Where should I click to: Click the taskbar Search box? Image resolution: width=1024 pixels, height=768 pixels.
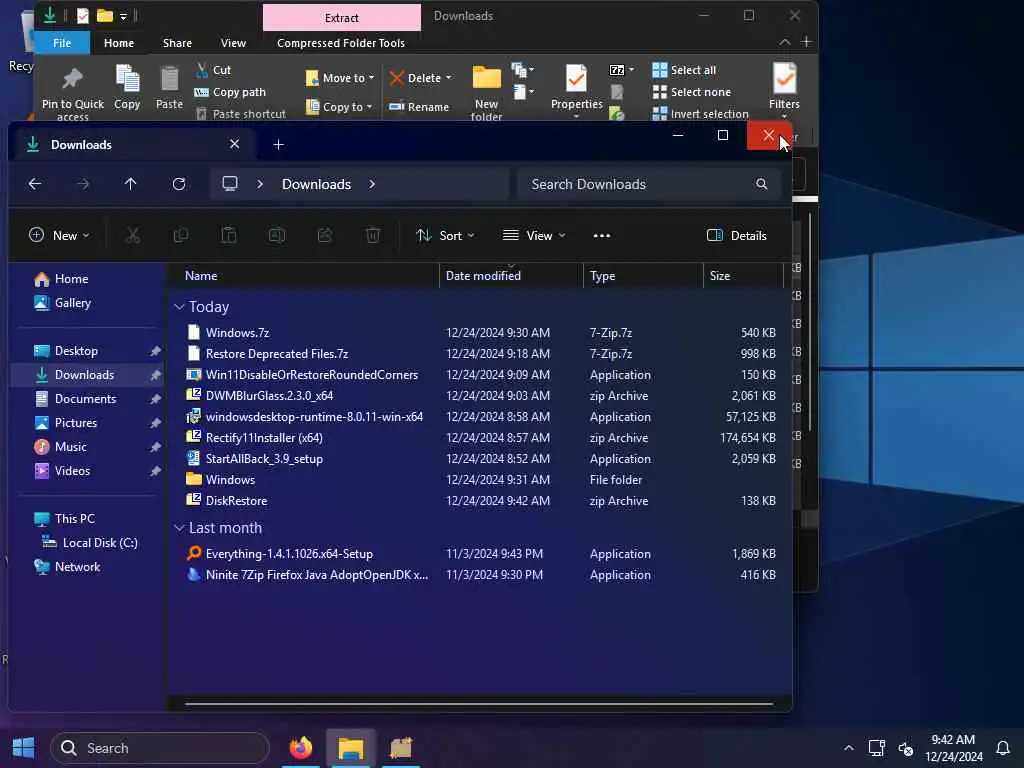tap(160, 748)
